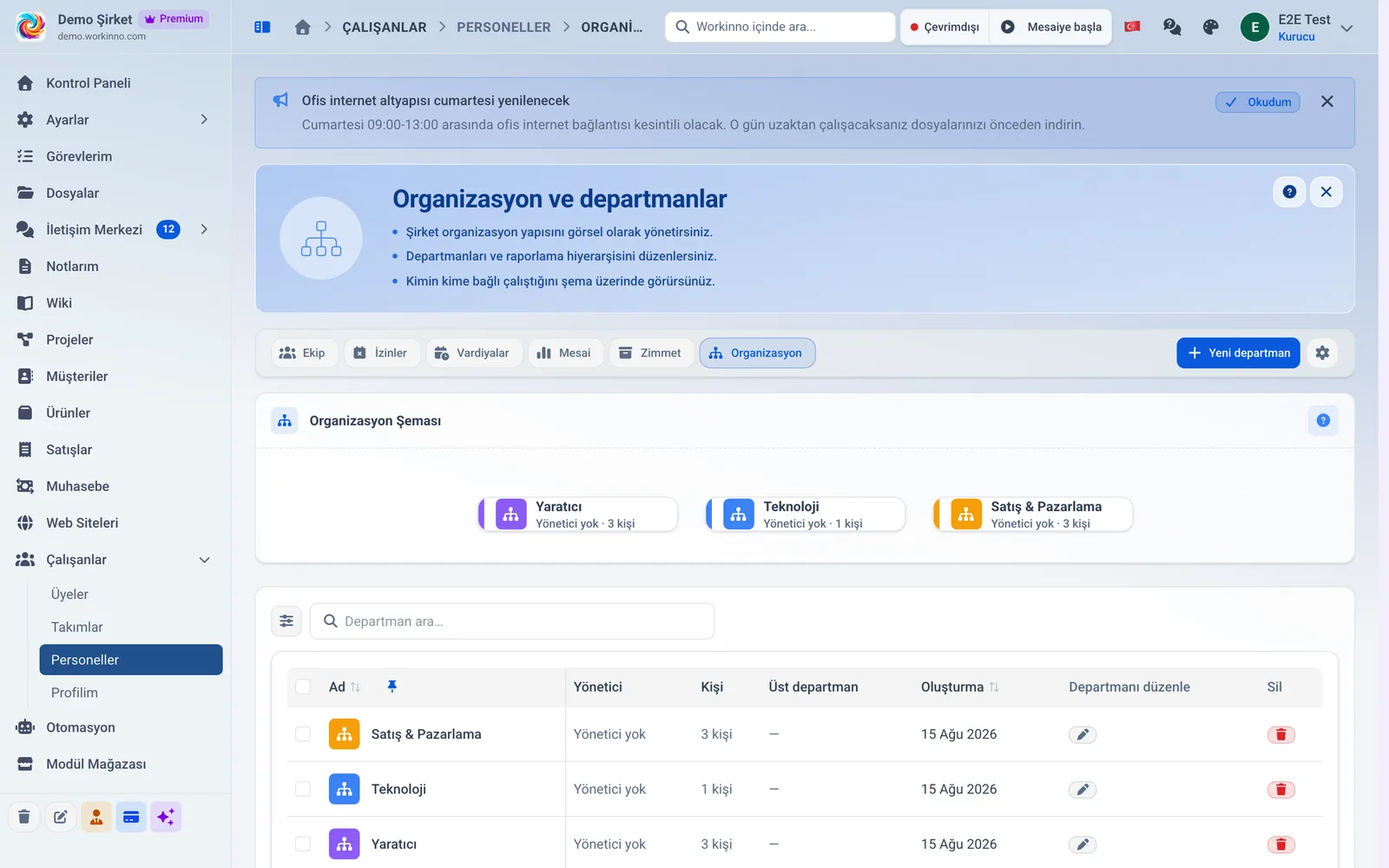This screenshot has width=1389, height=868.
Task: Open the chat messages icon in header
Action: click(x=1172, y=27)
